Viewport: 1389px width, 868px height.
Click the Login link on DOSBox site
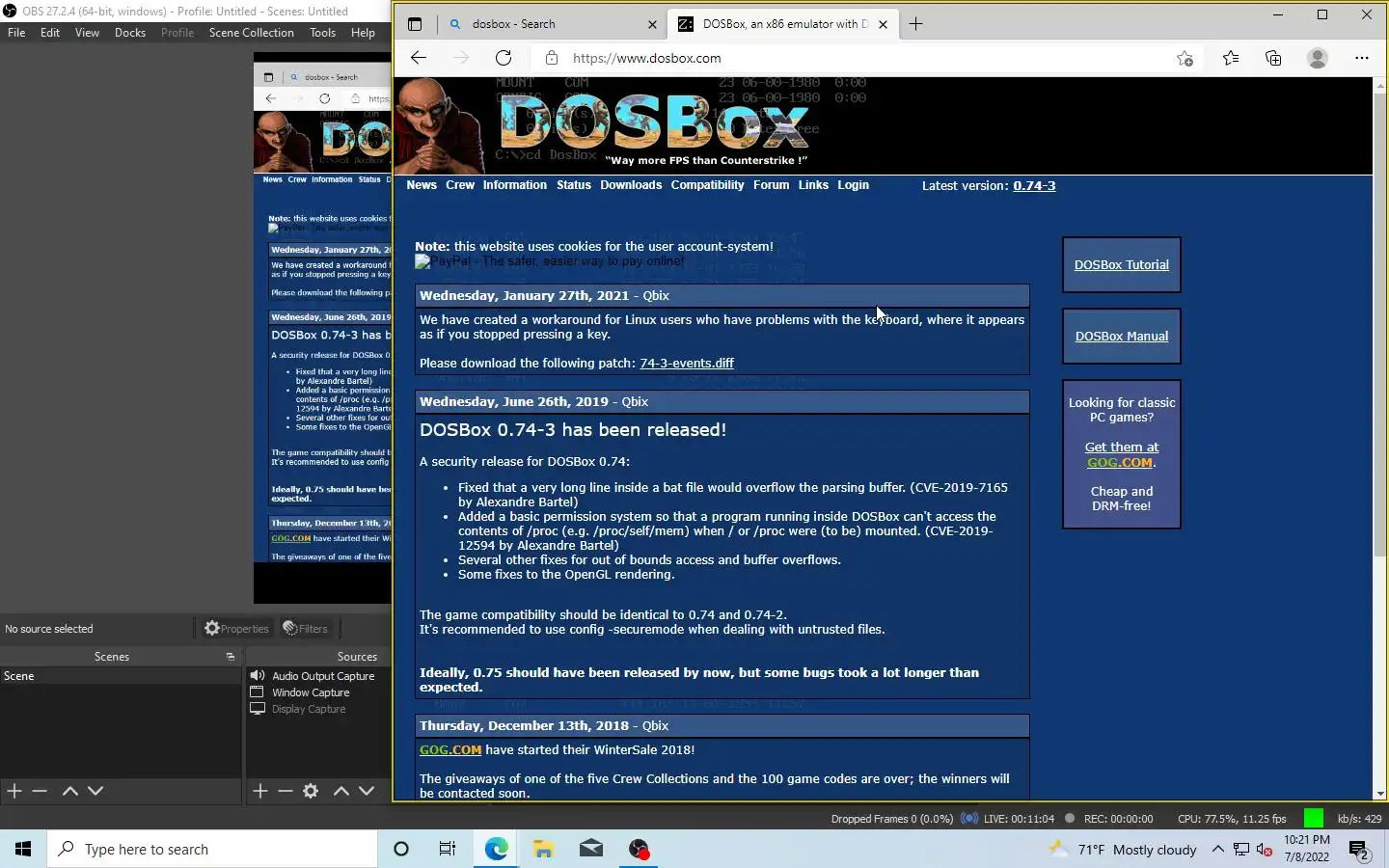coord(853,185)
